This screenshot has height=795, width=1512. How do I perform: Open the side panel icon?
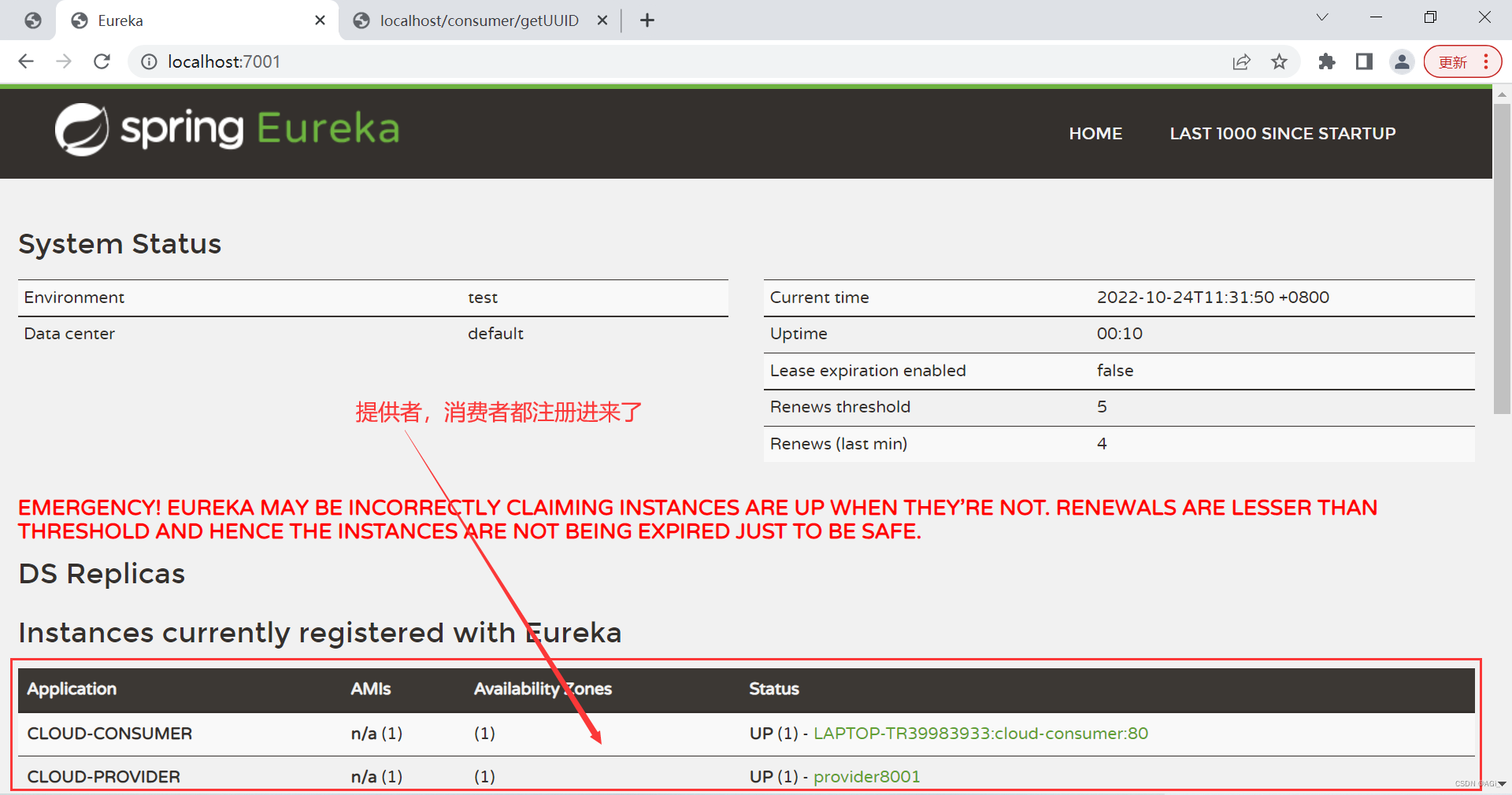pyautogui.click(x=1365, y=61)
